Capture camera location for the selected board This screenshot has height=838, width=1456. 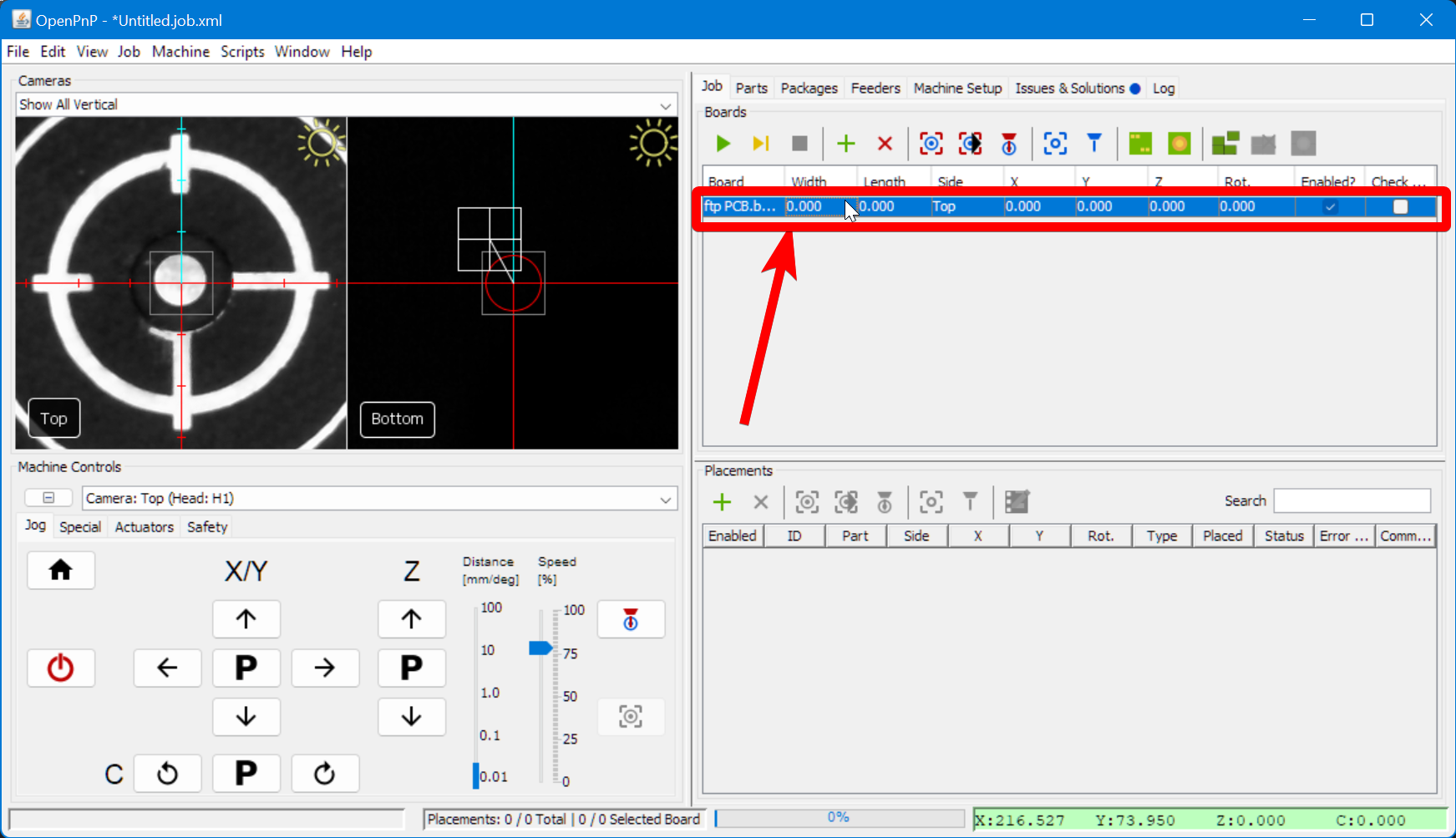point(931,143)
